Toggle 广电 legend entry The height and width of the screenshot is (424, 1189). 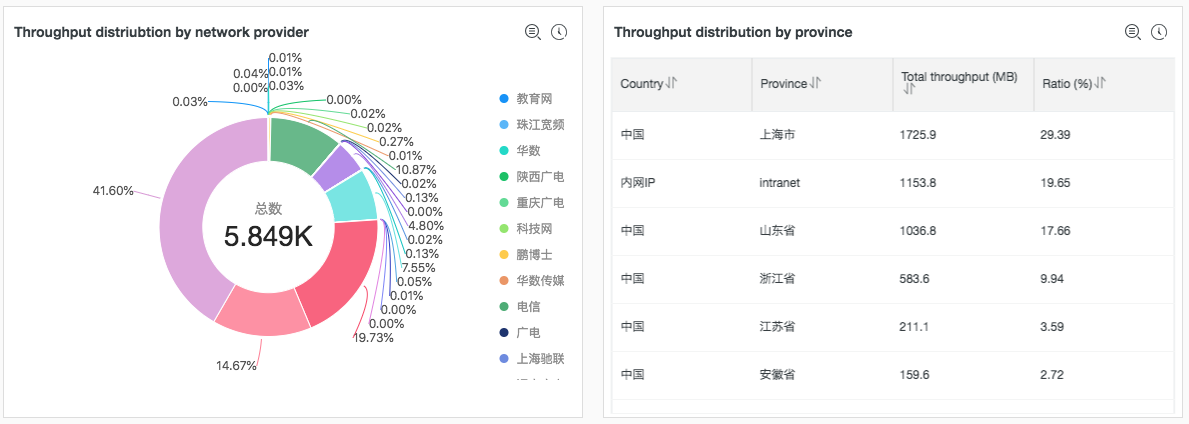pos(519,332)
